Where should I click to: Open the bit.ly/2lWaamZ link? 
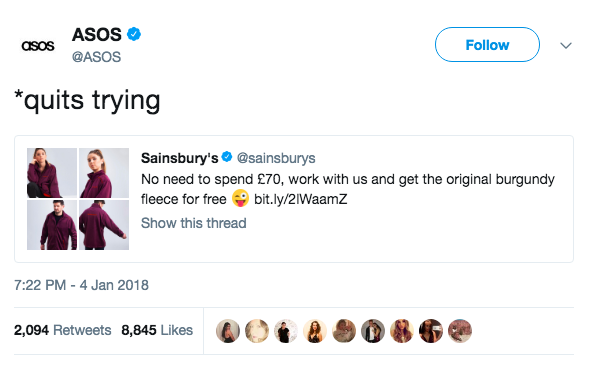coord(300,199)
